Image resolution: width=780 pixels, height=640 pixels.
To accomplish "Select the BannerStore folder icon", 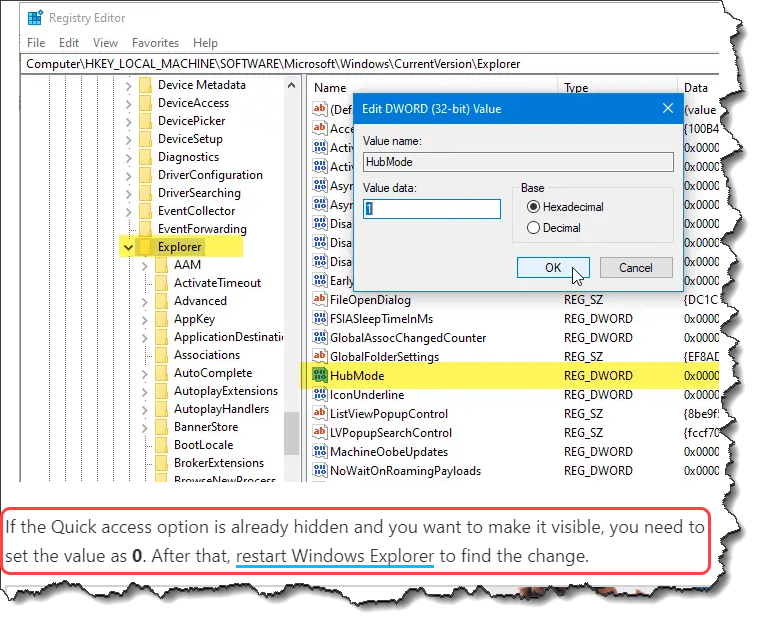I will click(161, 427).
